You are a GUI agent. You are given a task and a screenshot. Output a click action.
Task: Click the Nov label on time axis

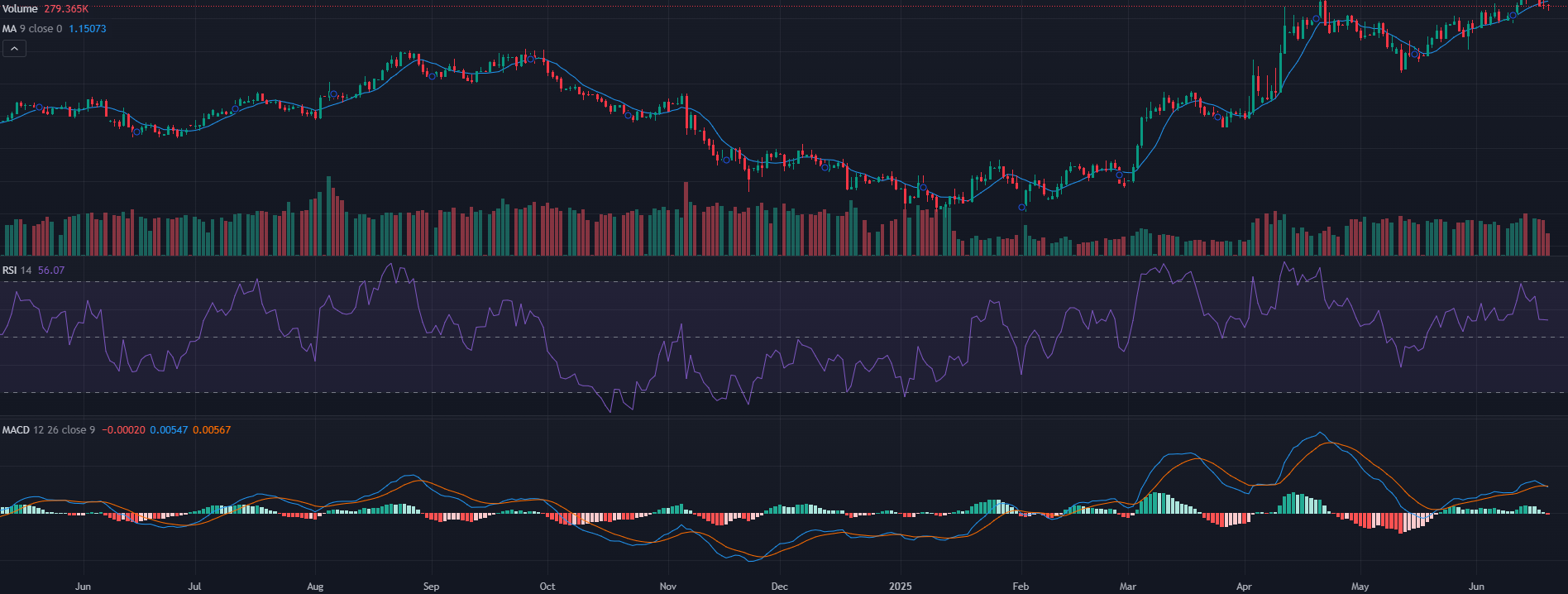[668, 587]
